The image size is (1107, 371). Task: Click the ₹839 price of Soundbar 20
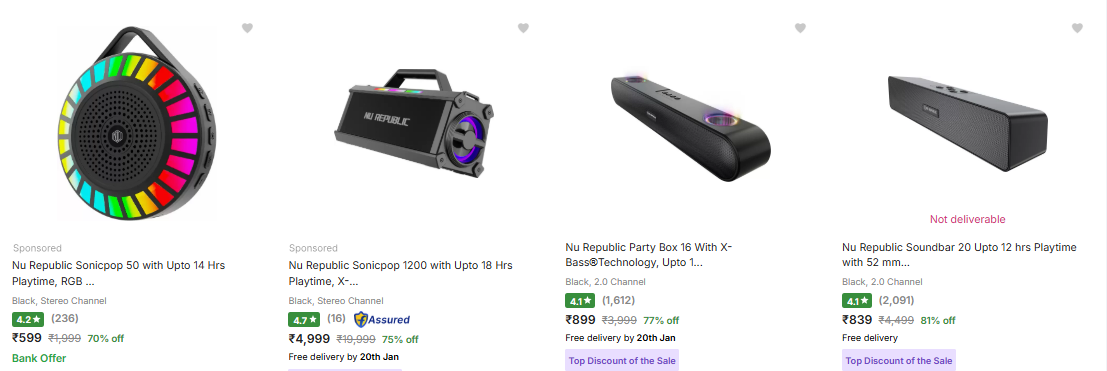coord(857,320)
